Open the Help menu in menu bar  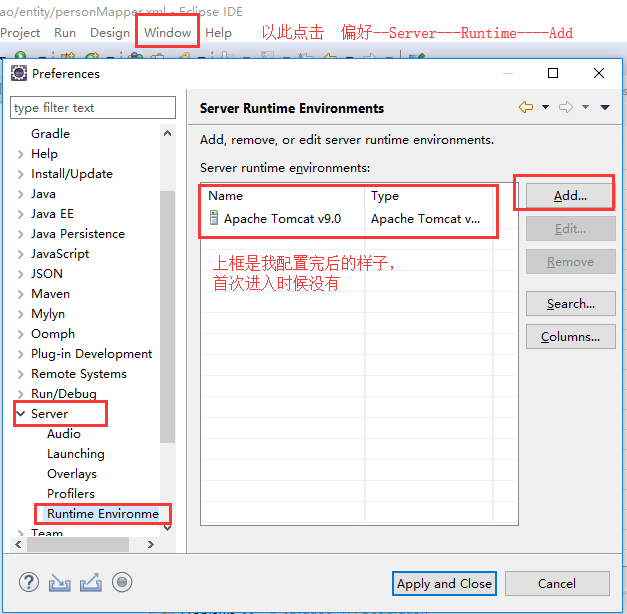pyautogui.click(x=218, y=33)
